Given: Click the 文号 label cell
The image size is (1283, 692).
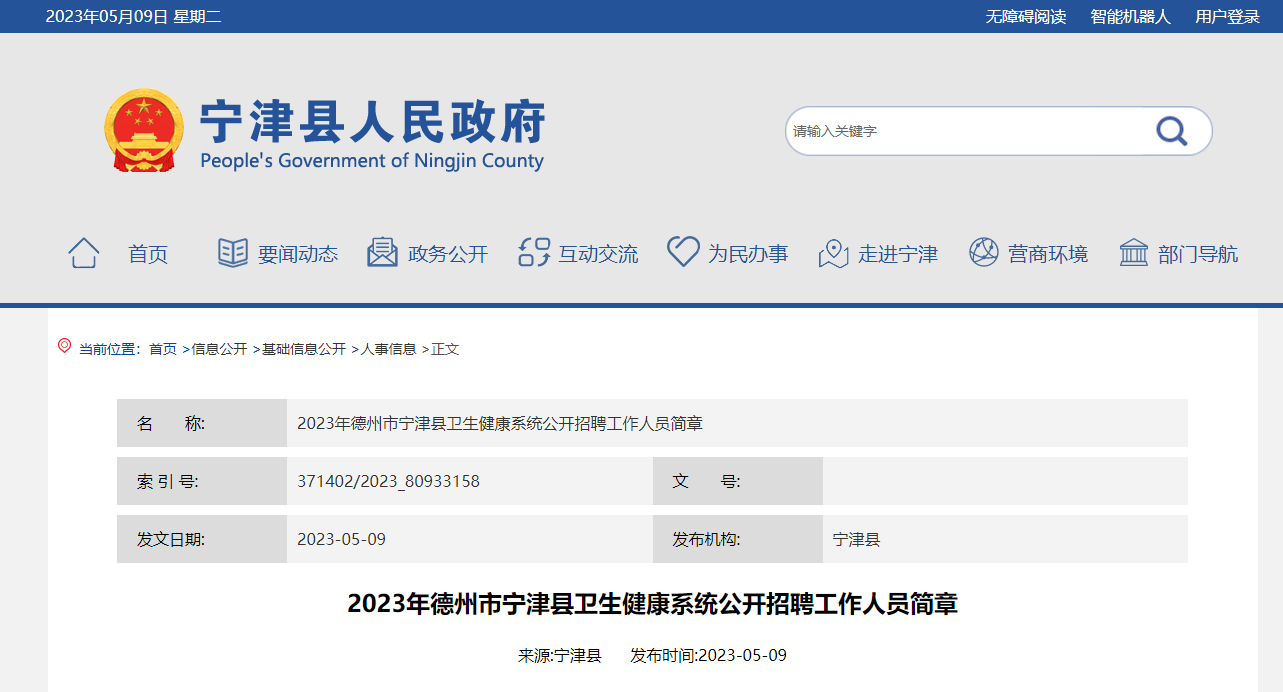Looking at the screenshot, I should [x=738, y=481].
